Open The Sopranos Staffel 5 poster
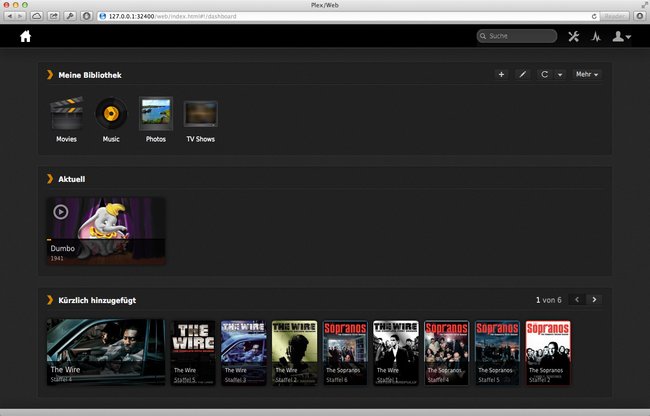Image resolution: width=650 pixels, height=416 pixels. click(497, 353)
